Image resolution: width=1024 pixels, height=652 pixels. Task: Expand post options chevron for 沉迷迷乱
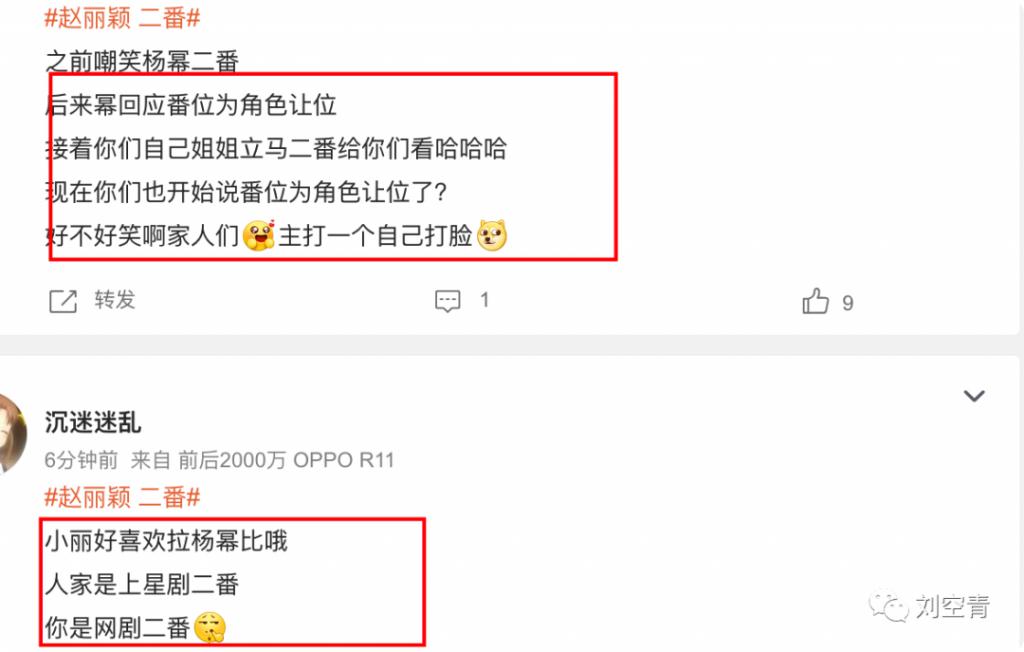974,396
